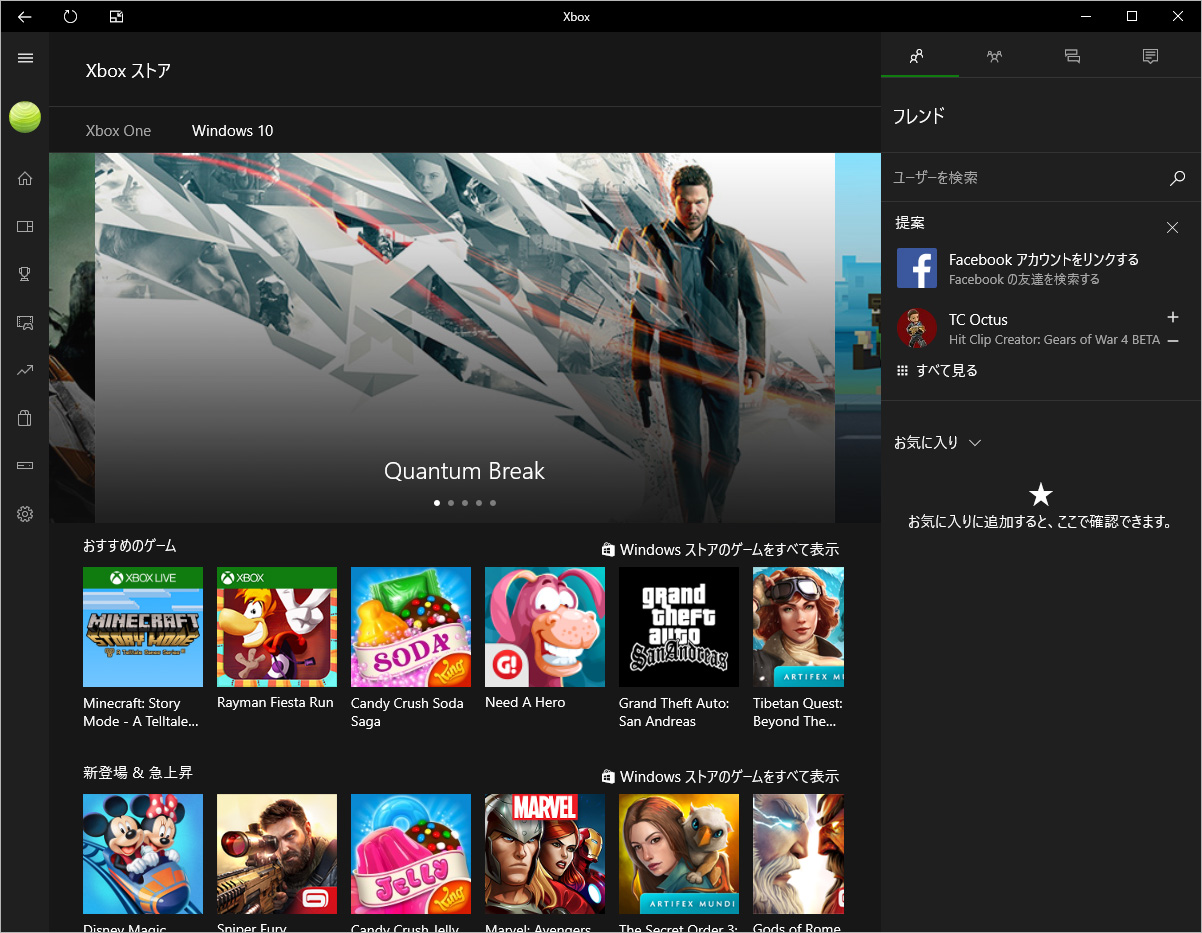The image size is (1202, 933).
Task: Open the Disney Magic game tile
Action: (x=143, y=862)
